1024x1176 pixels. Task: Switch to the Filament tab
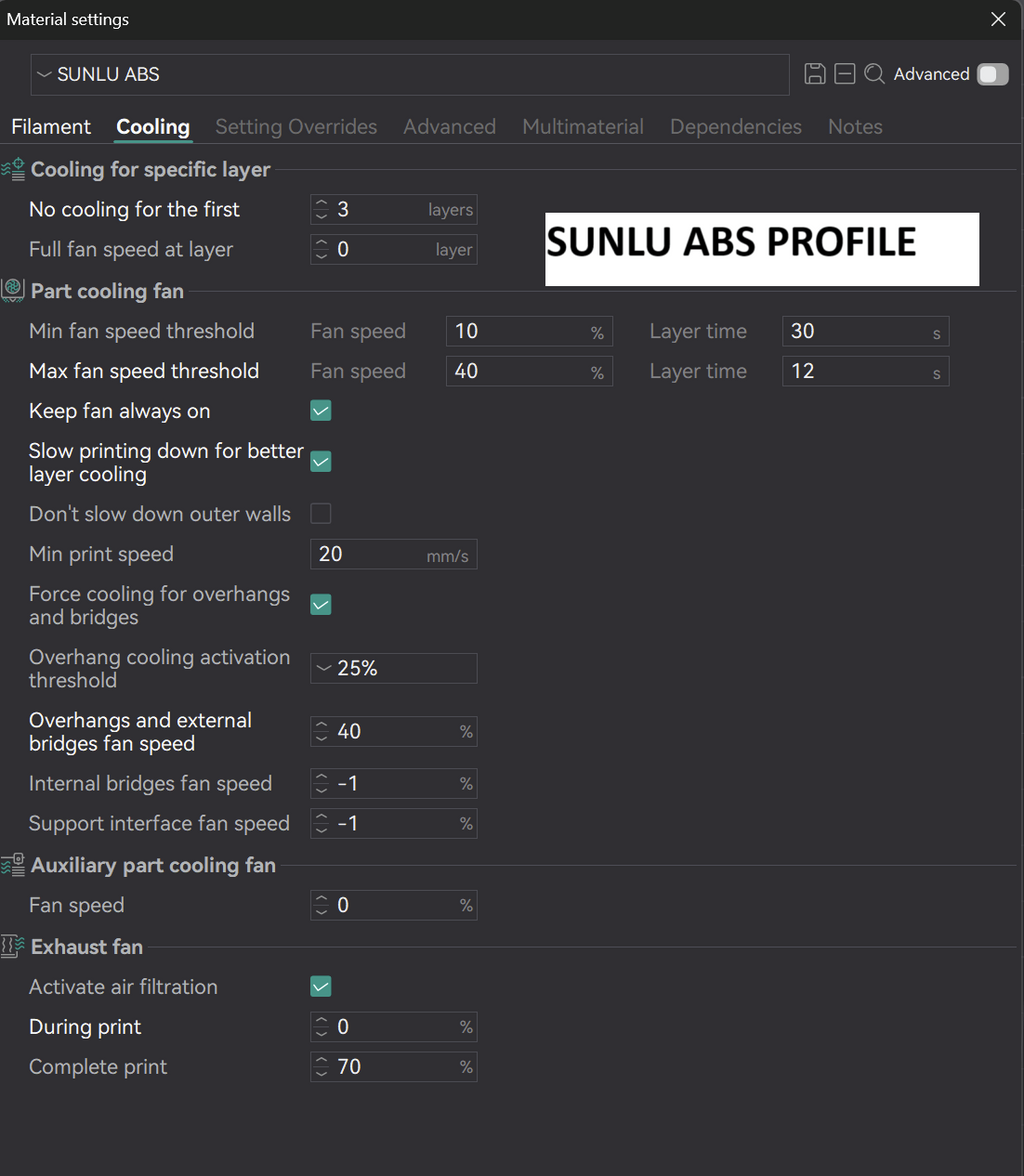(51, 127)
